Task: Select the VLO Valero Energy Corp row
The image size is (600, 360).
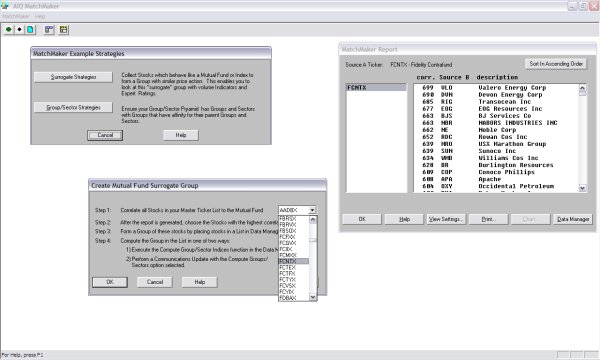Action: tap(496, 88)
